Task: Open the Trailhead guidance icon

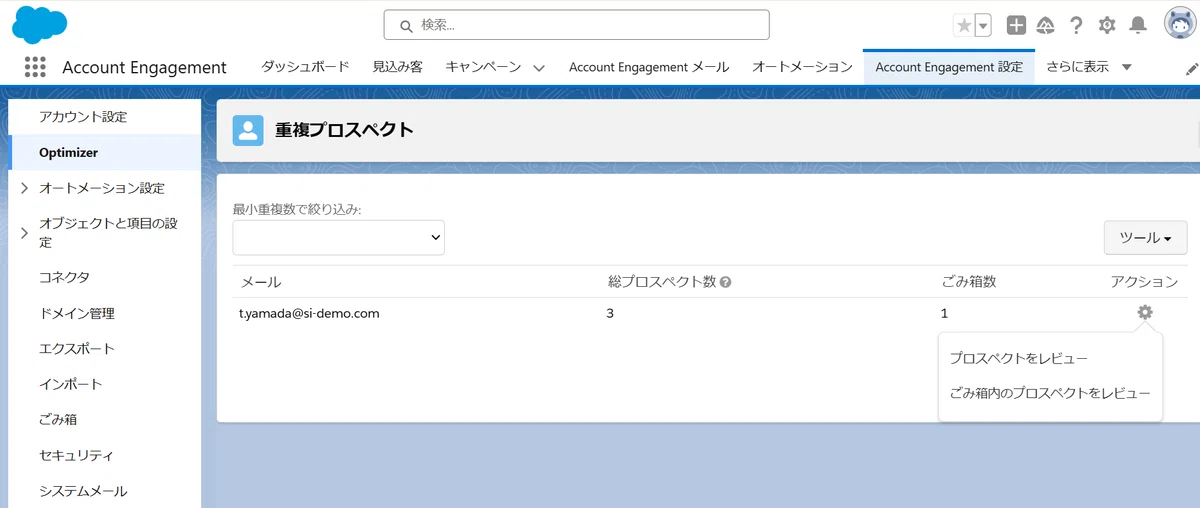Action: [x=1046, y=26]
